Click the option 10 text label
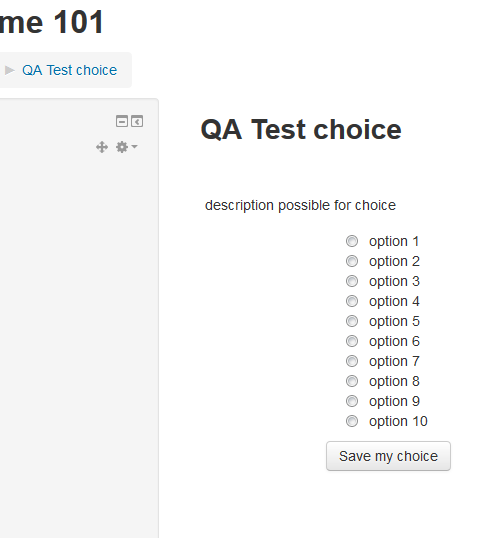This screenshot has height=538, width=497. 398,421
